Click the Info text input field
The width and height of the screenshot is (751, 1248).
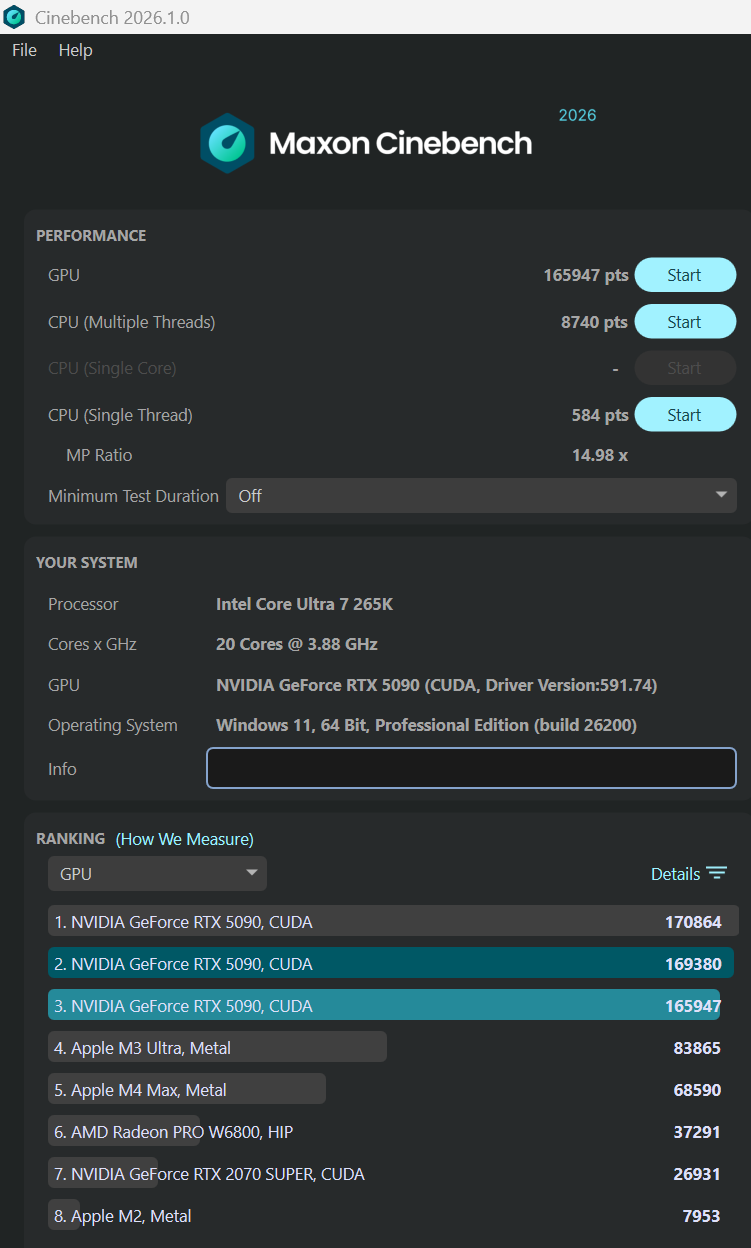pos(471,768)
